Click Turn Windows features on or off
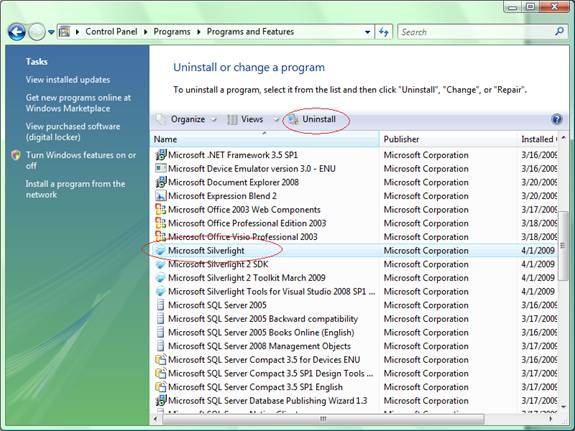Screen dimensions: 575x431 click(x=81, y=160)
